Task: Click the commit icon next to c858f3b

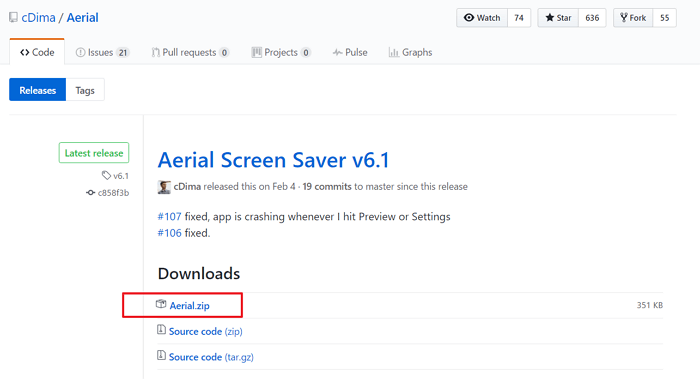Action: coord(91,193)
